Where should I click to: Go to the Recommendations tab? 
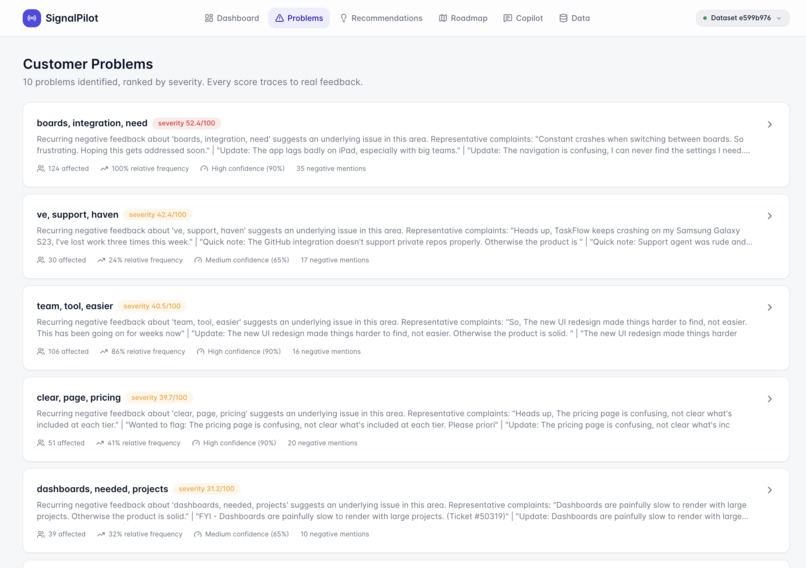tap(381, 18)
